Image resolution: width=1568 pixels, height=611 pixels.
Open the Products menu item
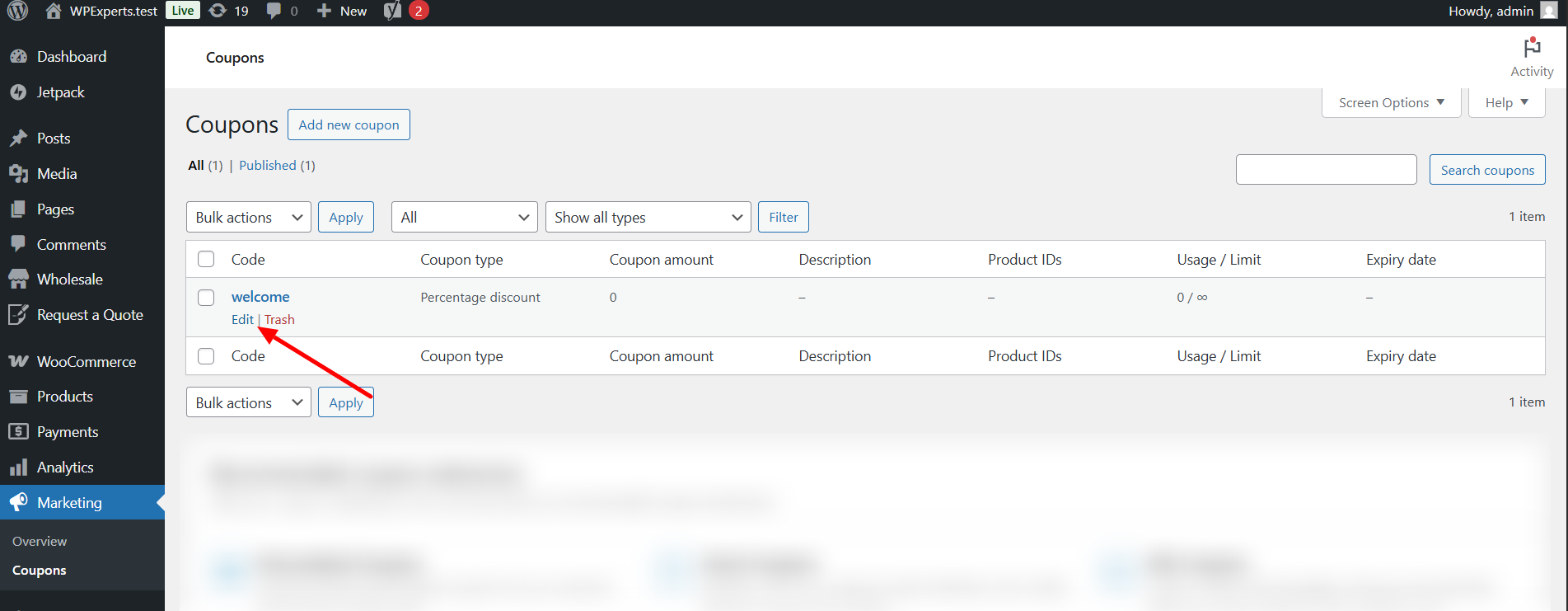[64, 397]
